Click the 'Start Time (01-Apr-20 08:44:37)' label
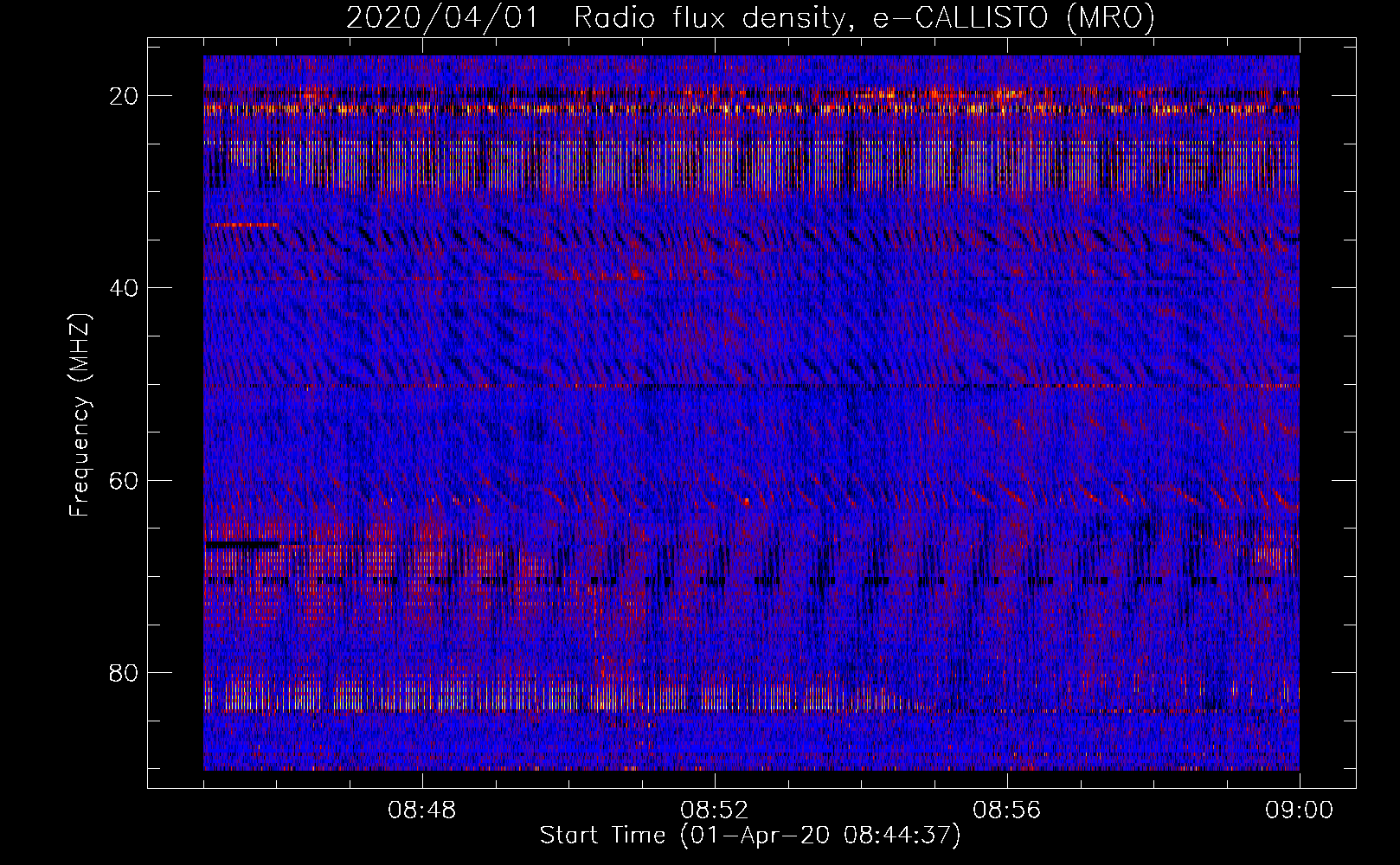The height and width of the screenshot is (865, 1400). tap(750, 836)
